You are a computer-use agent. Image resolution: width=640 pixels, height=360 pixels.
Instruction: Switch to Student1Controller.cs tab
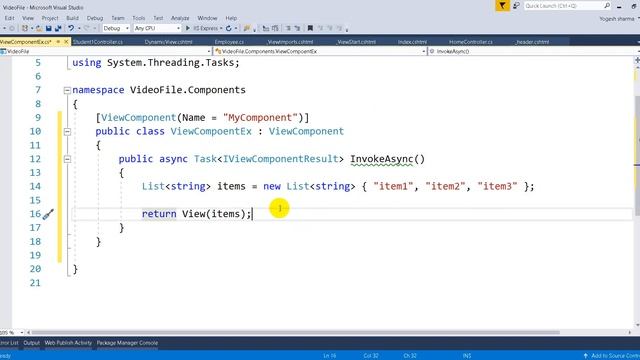[x=98, y=42]
